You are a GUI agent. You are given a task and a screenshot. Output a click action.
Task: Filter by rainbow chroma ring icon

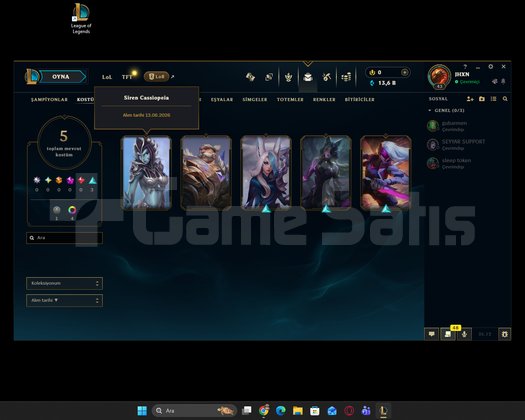point(72,210)
